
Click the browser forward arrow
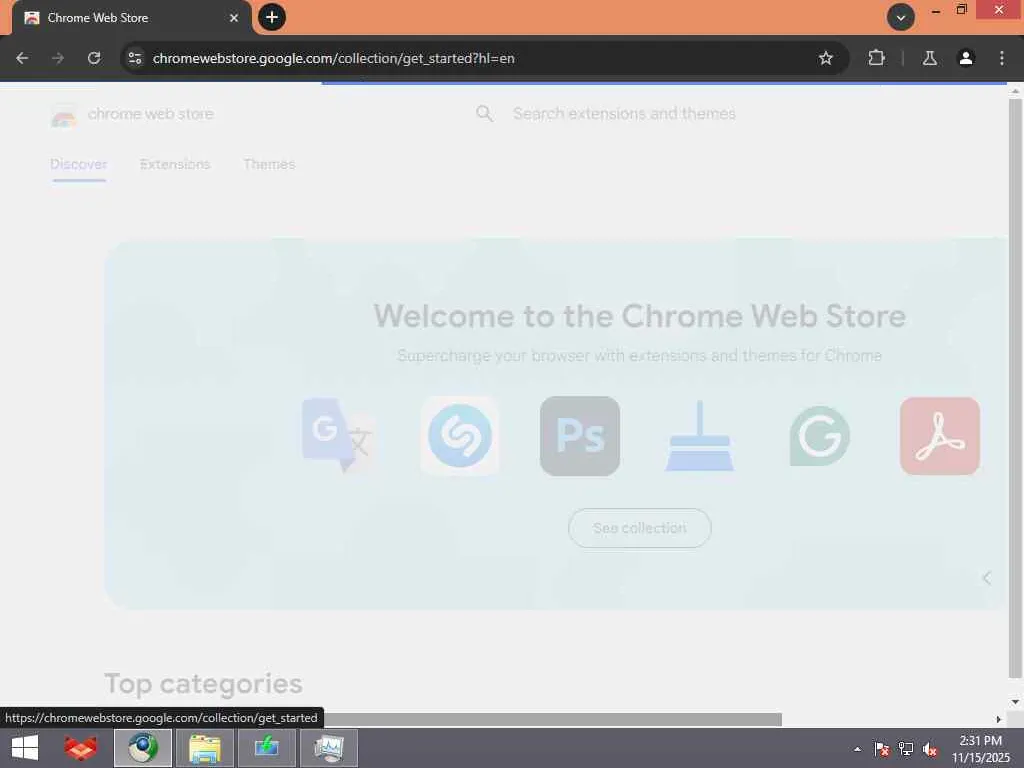pyautogui.click(x=58, y=58)
